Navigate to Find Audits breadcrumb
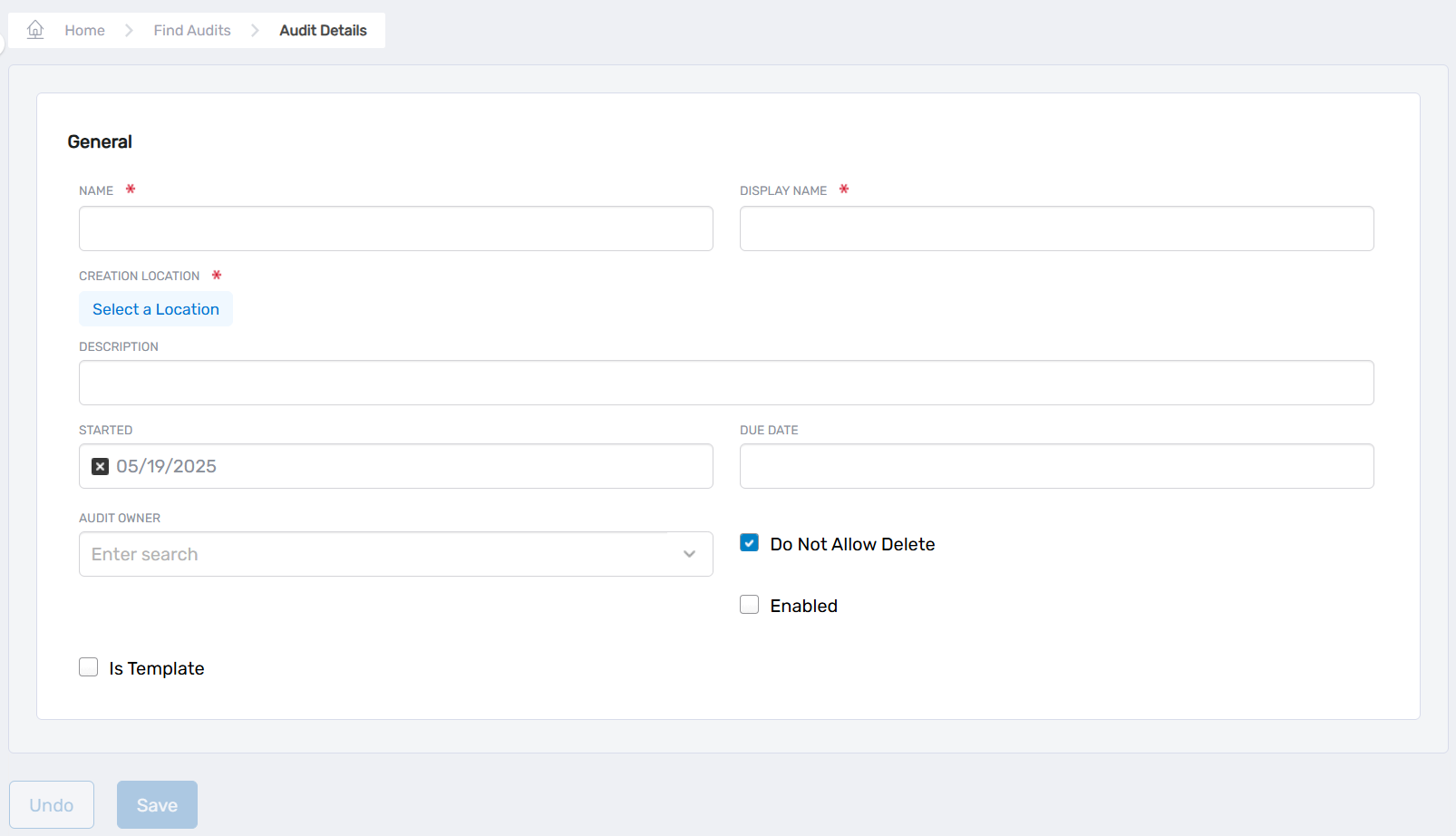Image resolution: width=1456 pixels, height=836 pixels. point(192,31)
